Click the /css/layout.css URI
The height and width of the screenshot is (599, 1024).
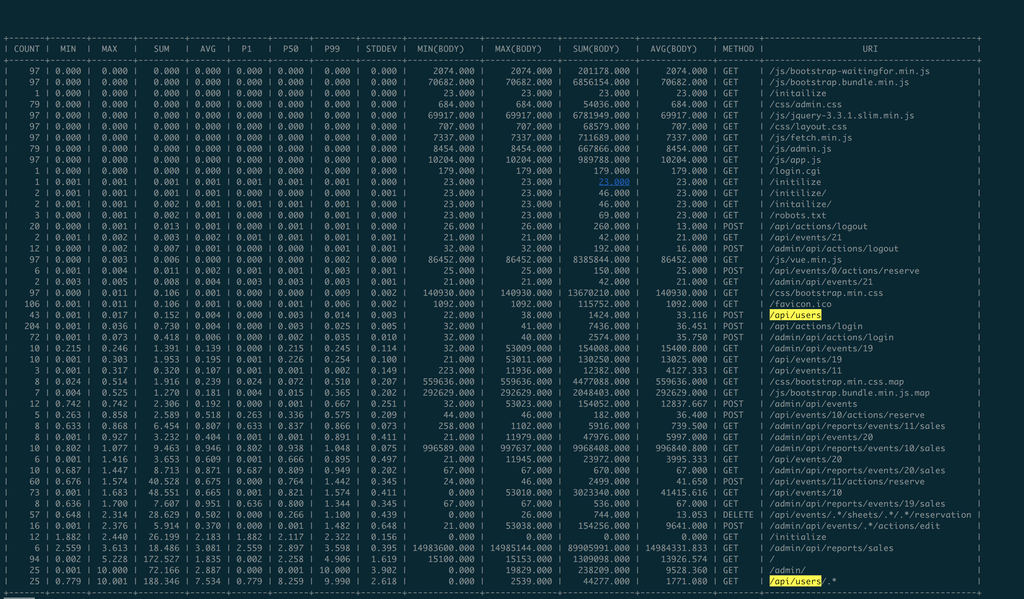coord(808,127)
